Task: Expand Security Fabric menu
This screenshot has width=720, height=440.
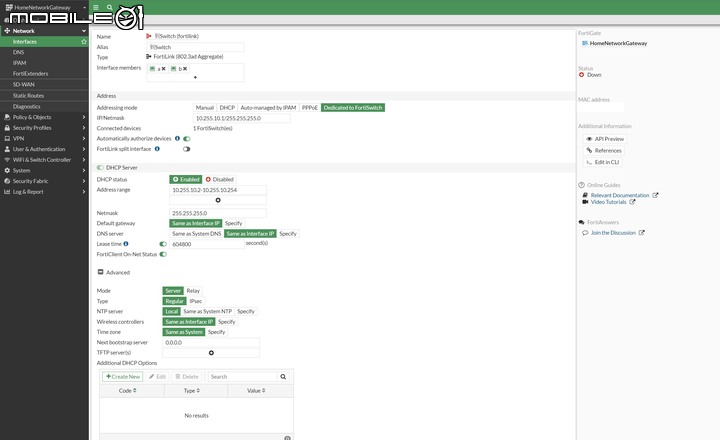Action: [84, 181]
